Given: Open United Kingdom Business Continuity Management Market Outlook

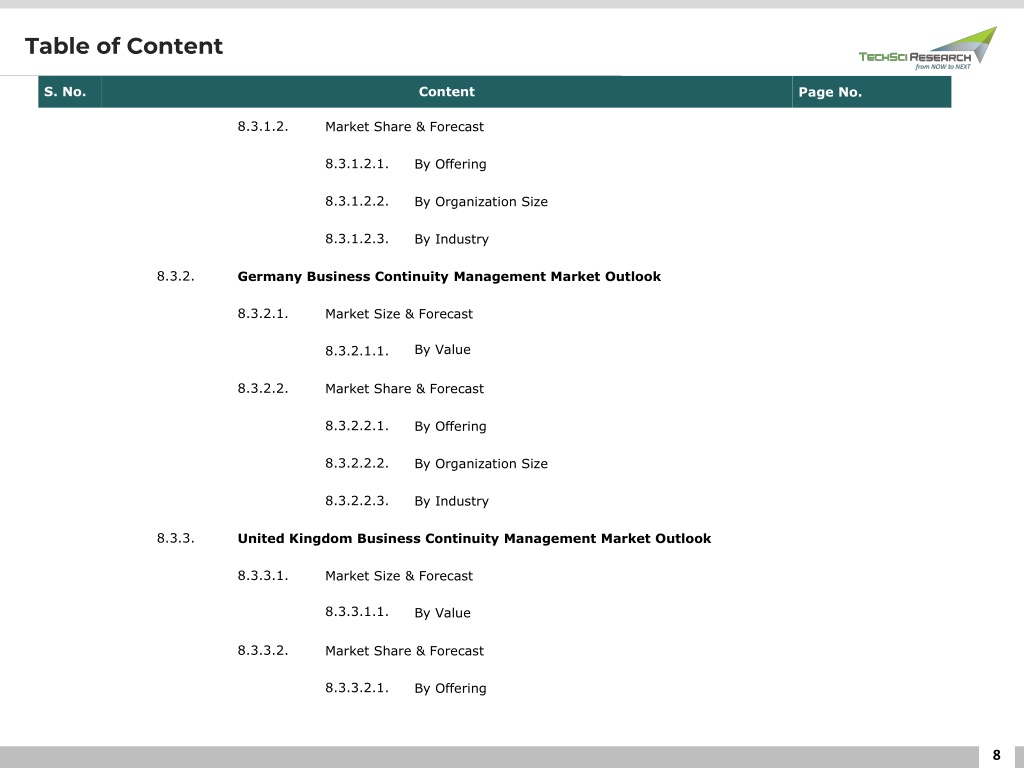Looking at the screenshot, I should click(x=474, y=539).
